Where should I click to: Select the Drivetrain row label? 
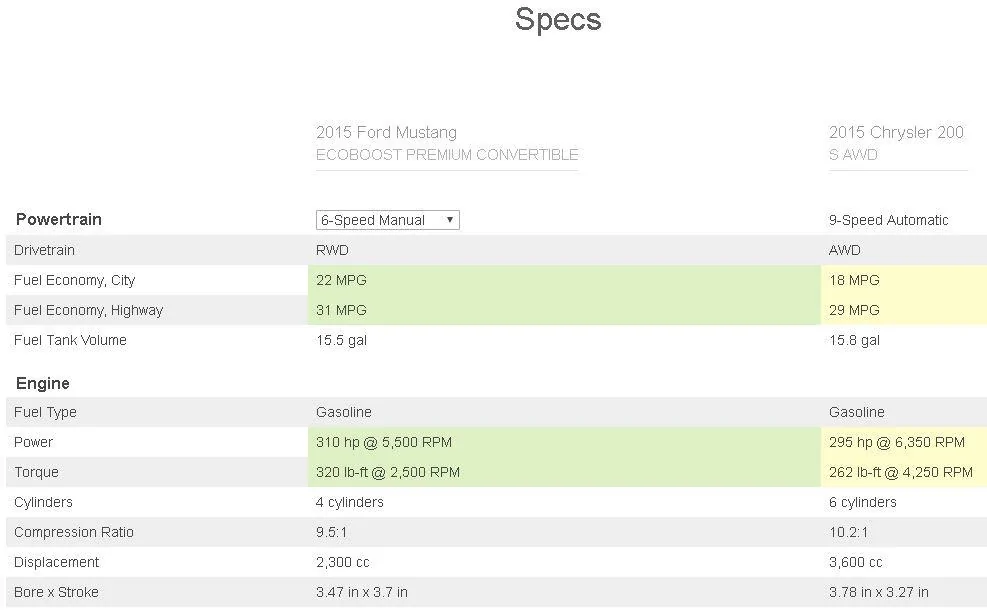tap(44, 250)
